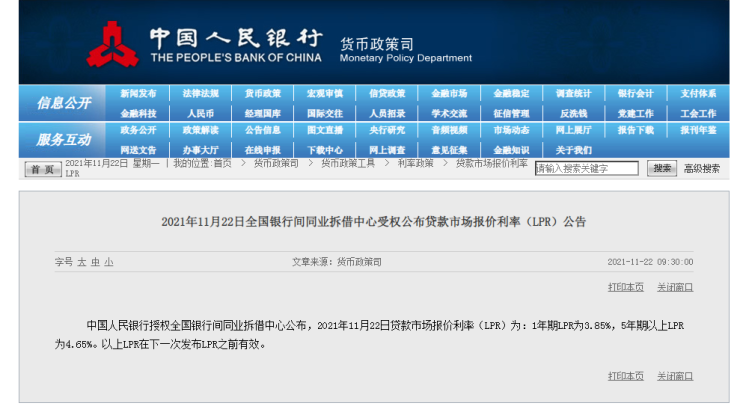
Task: Select 人员招录 in navigation
Action: [x=387, y=114]
